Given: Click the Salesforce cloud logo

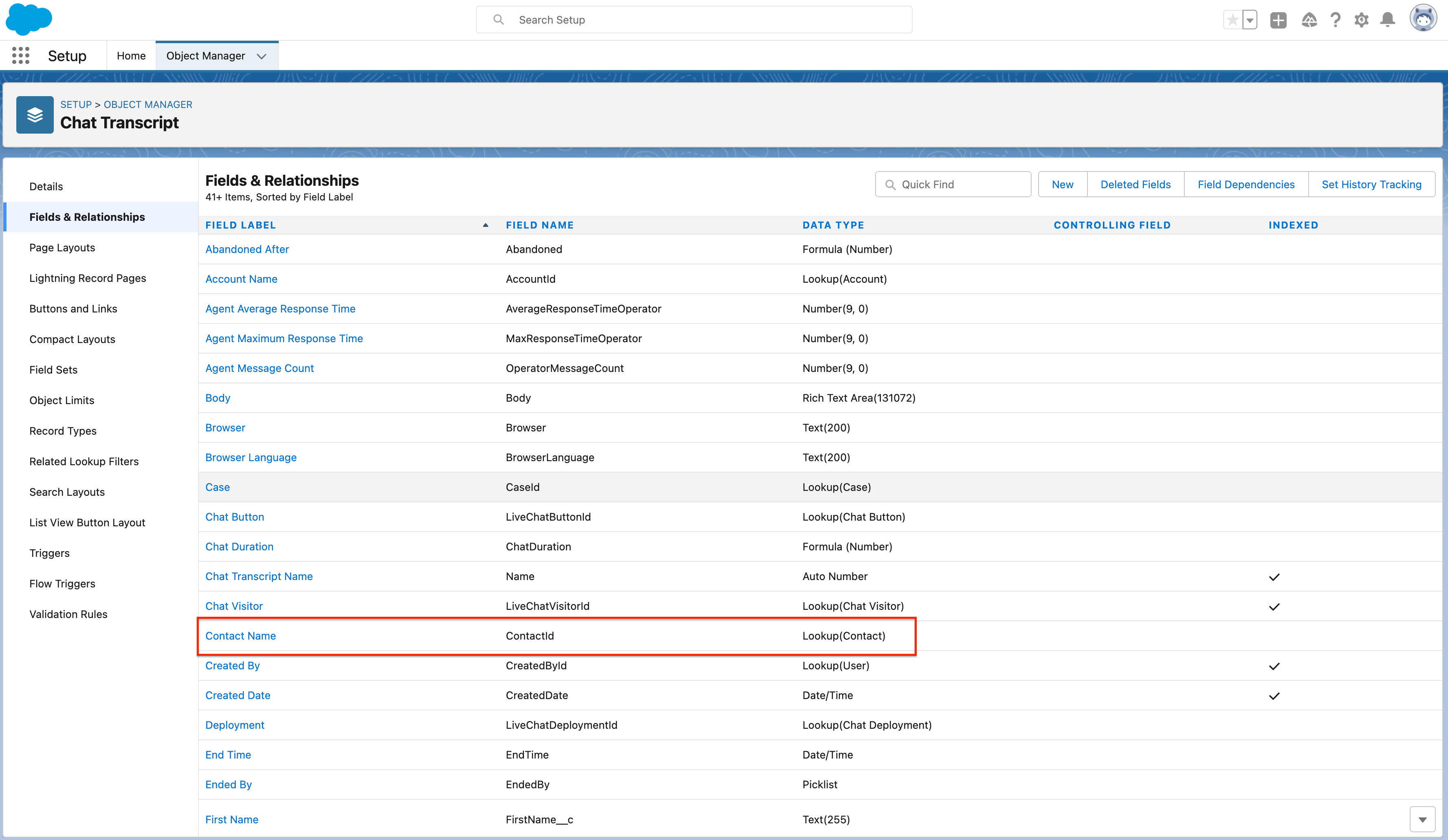Looking at the screenshot, I should point(29,19).
